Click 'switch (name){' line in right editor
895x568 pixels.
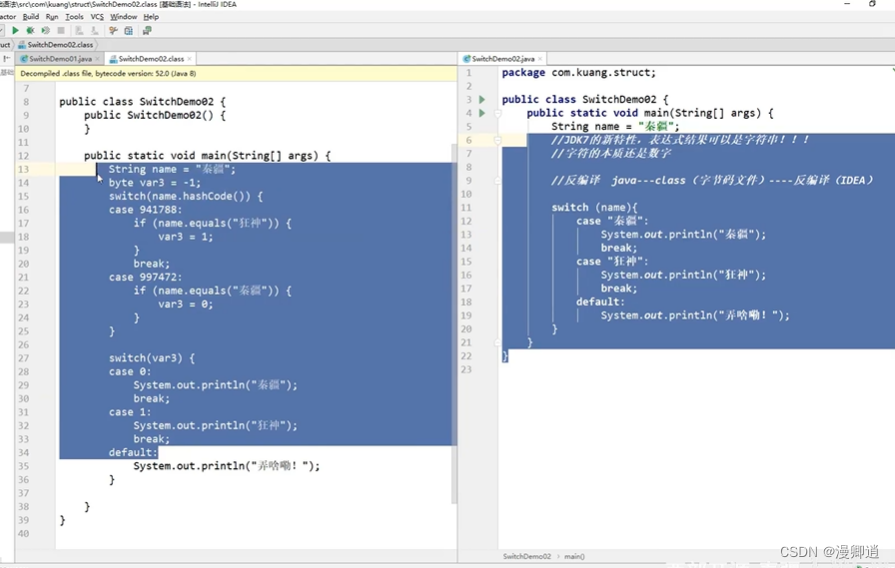(x=594, y=207)
